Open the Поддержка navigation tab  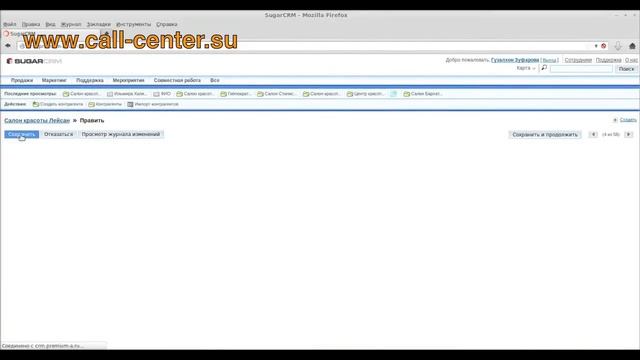coord(90,80)
